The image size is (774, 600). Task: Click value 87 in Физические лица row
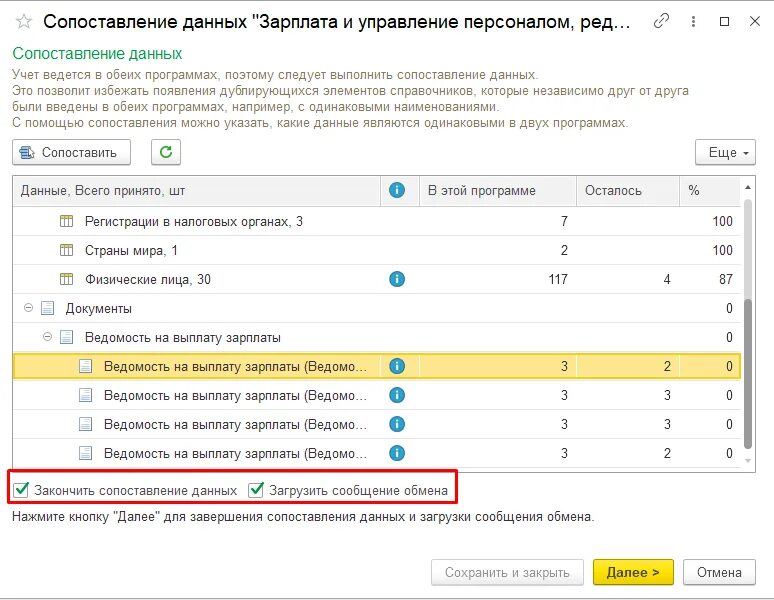point(726,279)
